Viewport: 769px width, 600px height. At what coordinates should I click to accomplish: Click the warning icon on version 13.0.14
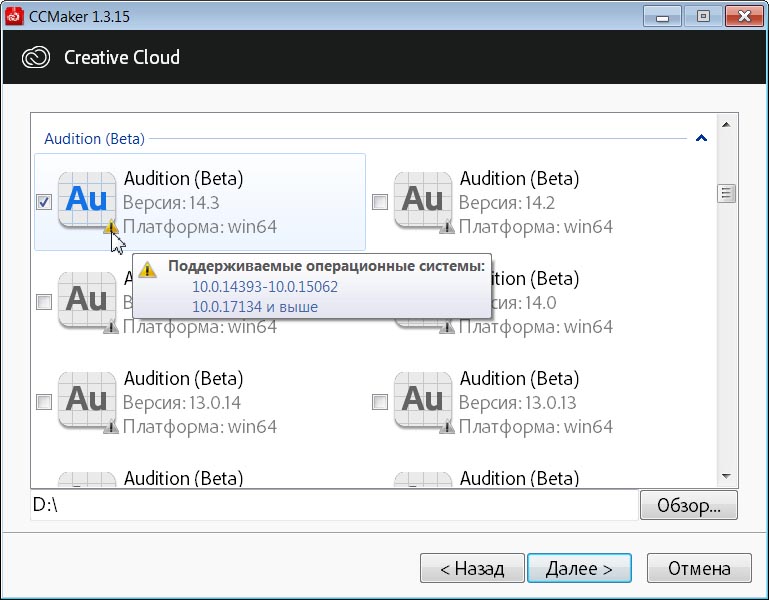pos(111,427)
